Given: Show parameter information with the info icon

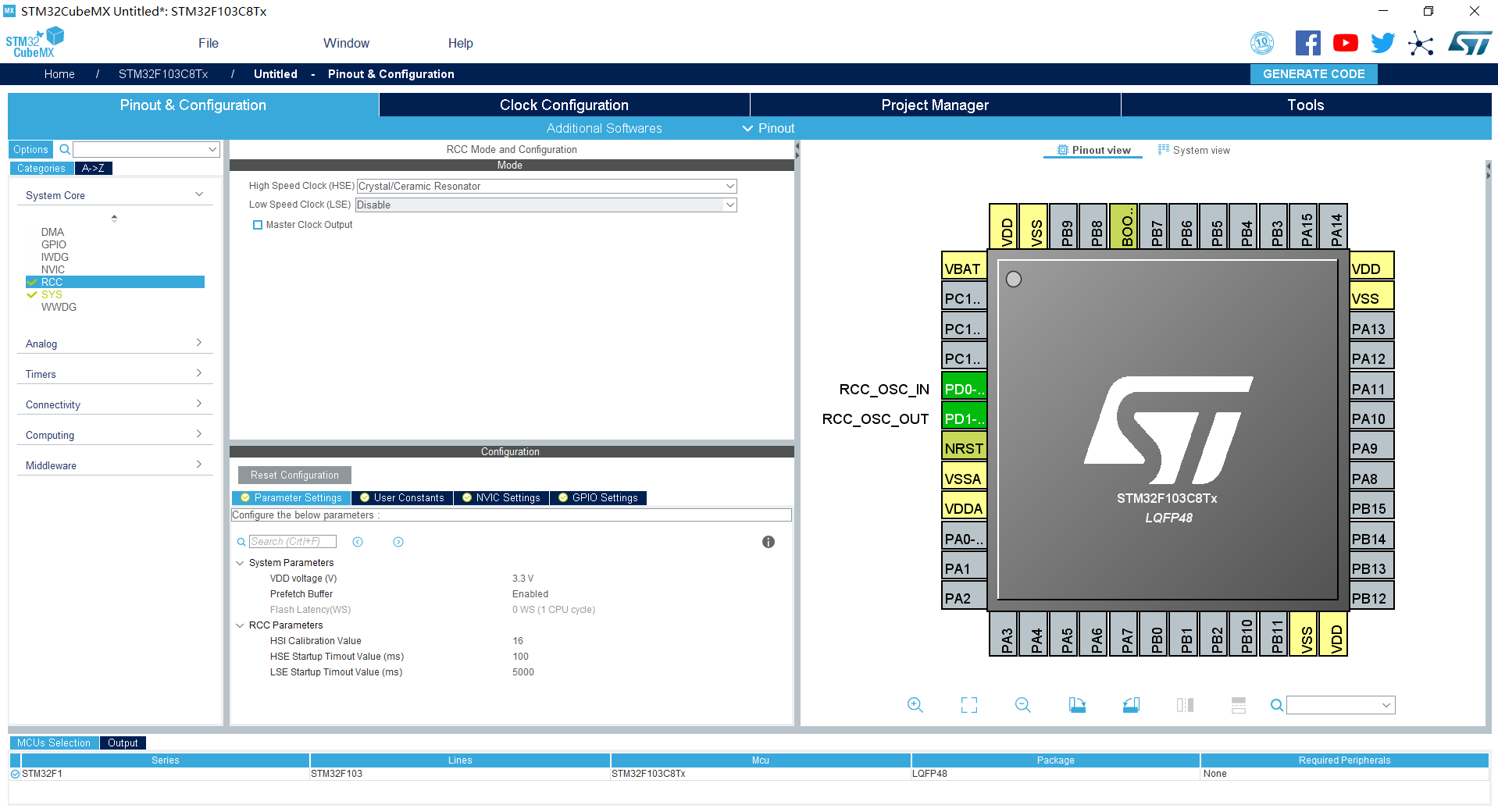Looking at the screenshot, I should (x=769, y=542).
